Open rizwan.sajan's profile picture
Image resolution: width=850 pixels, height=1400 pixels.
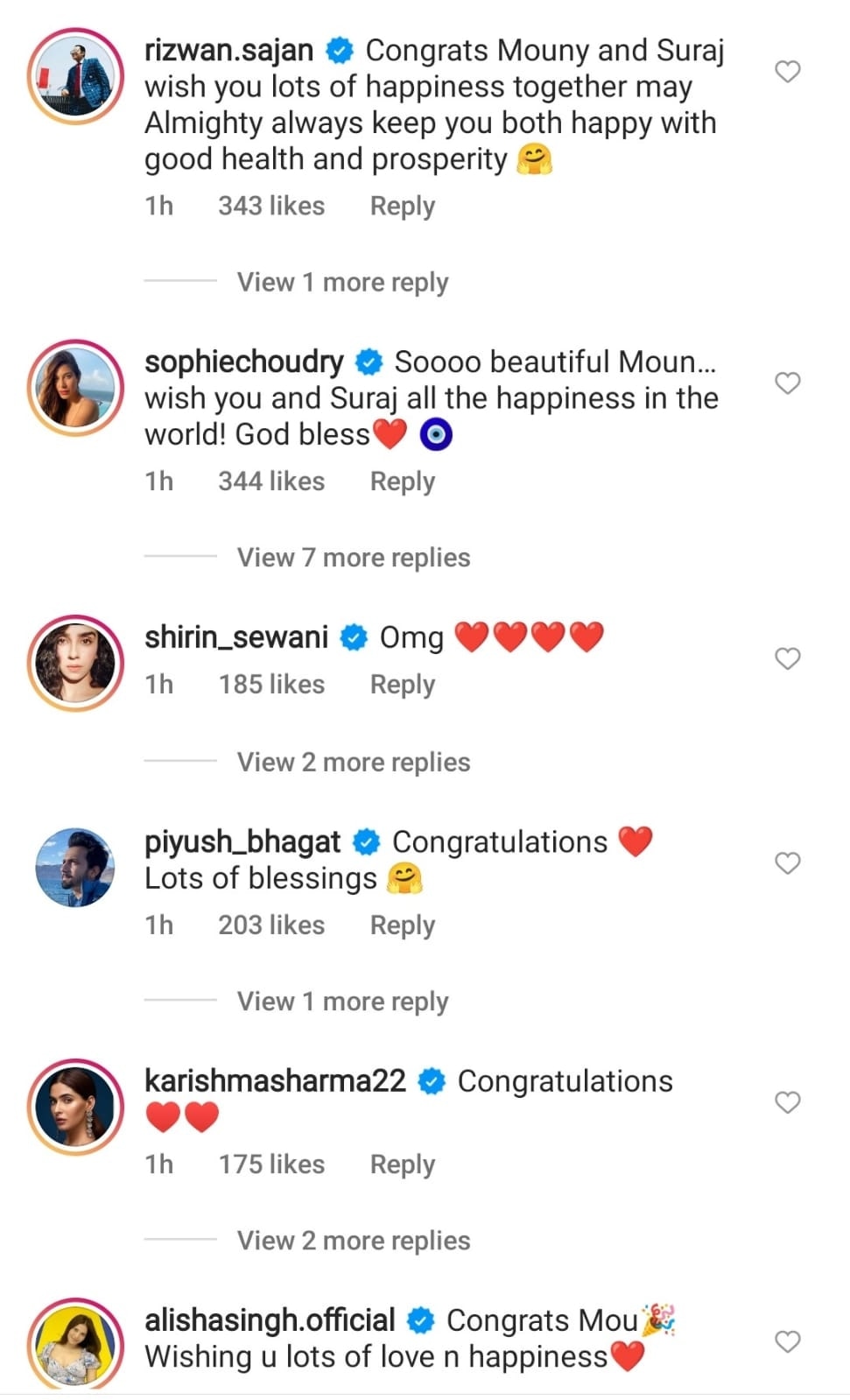75,75
